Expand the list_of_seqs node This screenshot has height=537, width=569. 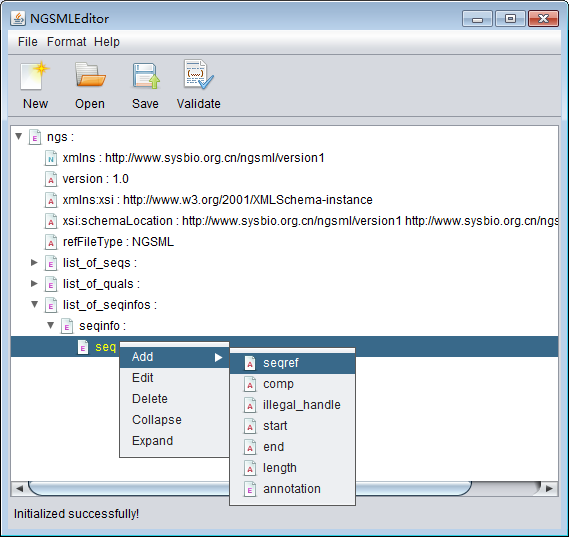tap(34, 262)
